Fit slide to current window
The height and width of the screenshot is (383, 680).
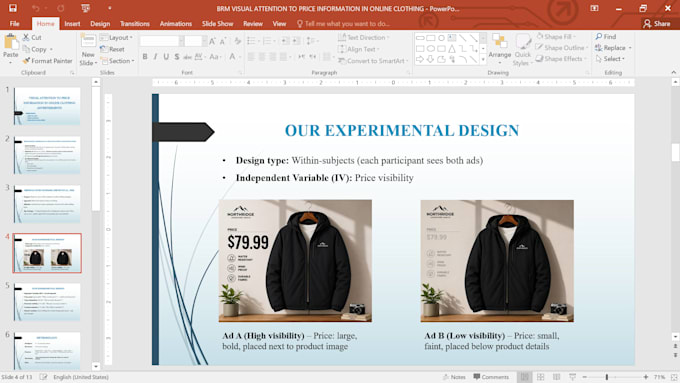coord(674,377)
